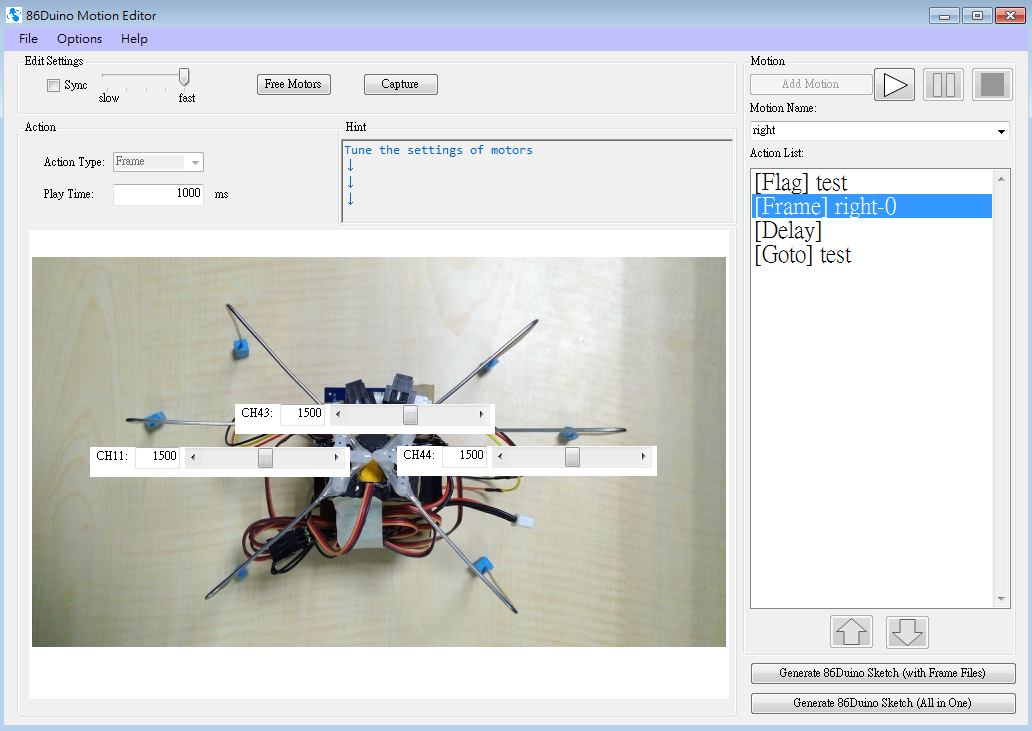Select '[Flag] test' in Action List
Screen dimensions: 1032x731
[871, 182]
